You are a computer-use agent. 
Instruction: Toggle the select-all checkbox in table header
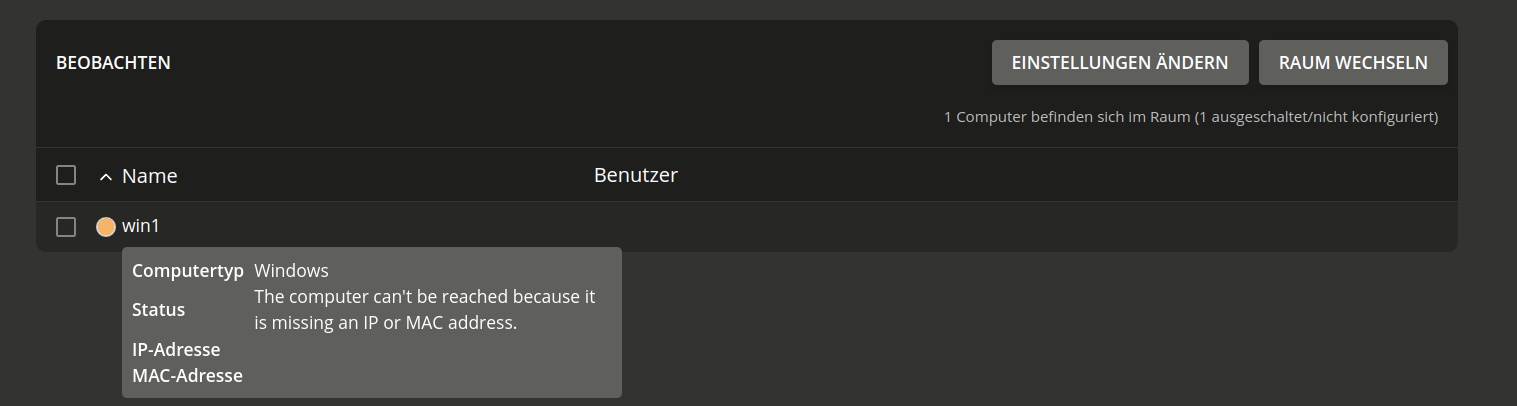(66, 175)
